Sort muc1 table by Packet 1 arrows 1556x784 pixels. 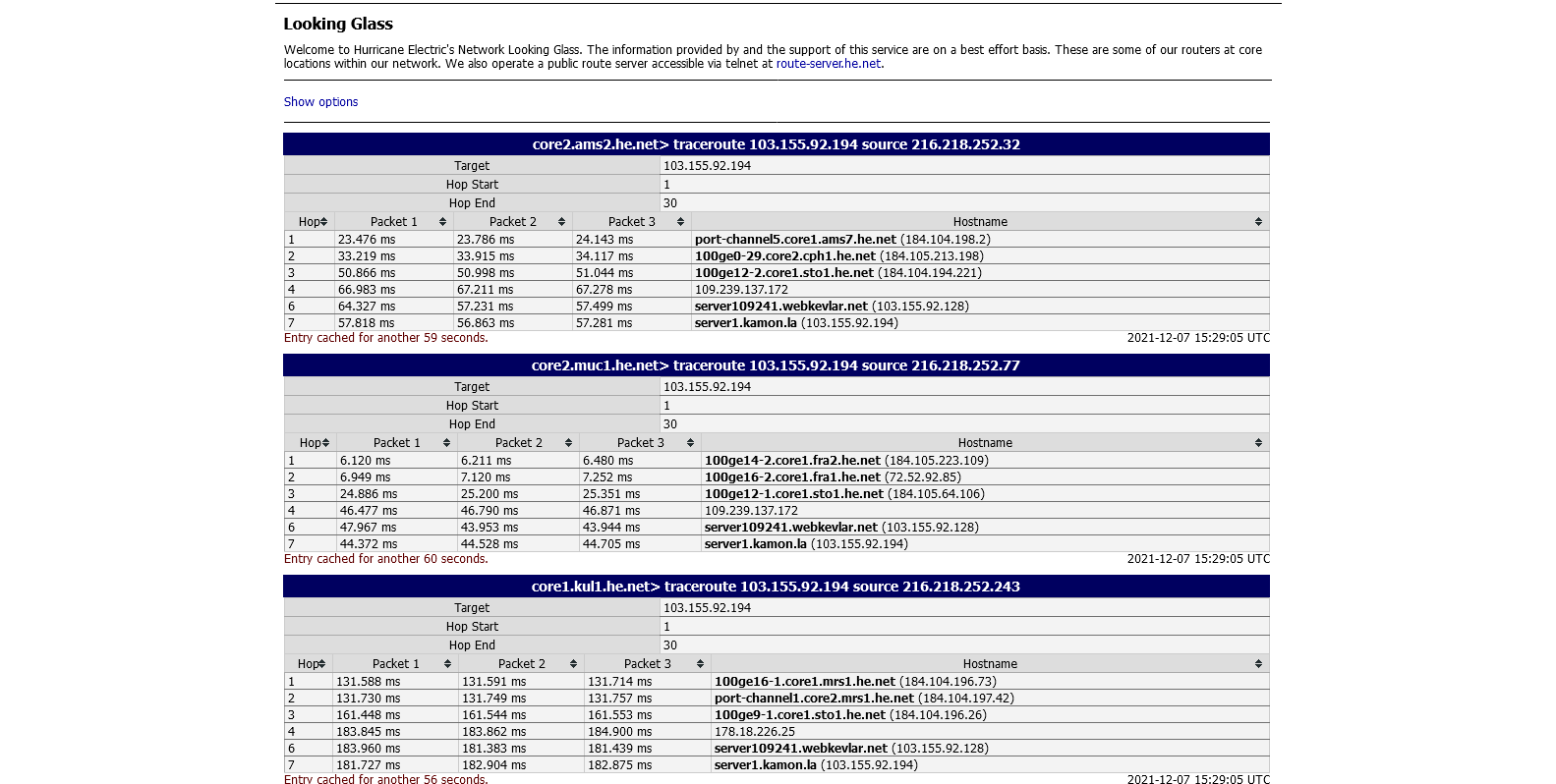[x=446, y=443]
